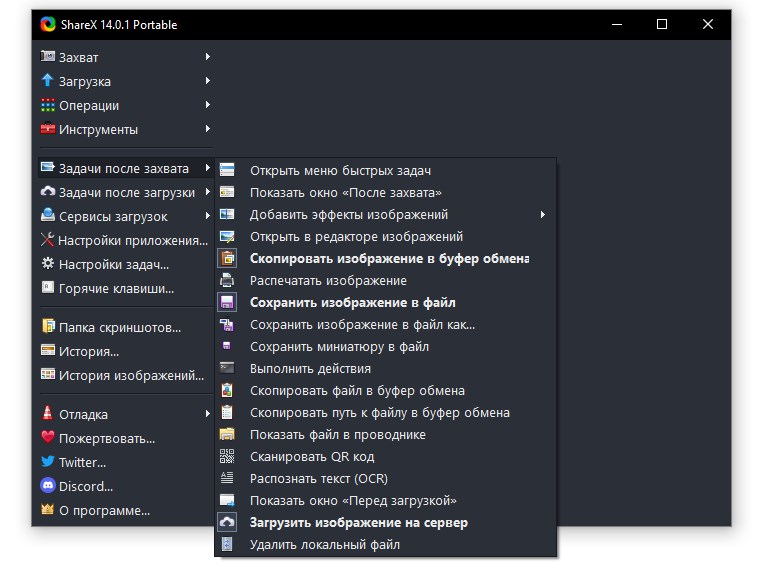Screen dimensions: 763x585
Task: Click the crown icon beside О программе
Action: 48,509
